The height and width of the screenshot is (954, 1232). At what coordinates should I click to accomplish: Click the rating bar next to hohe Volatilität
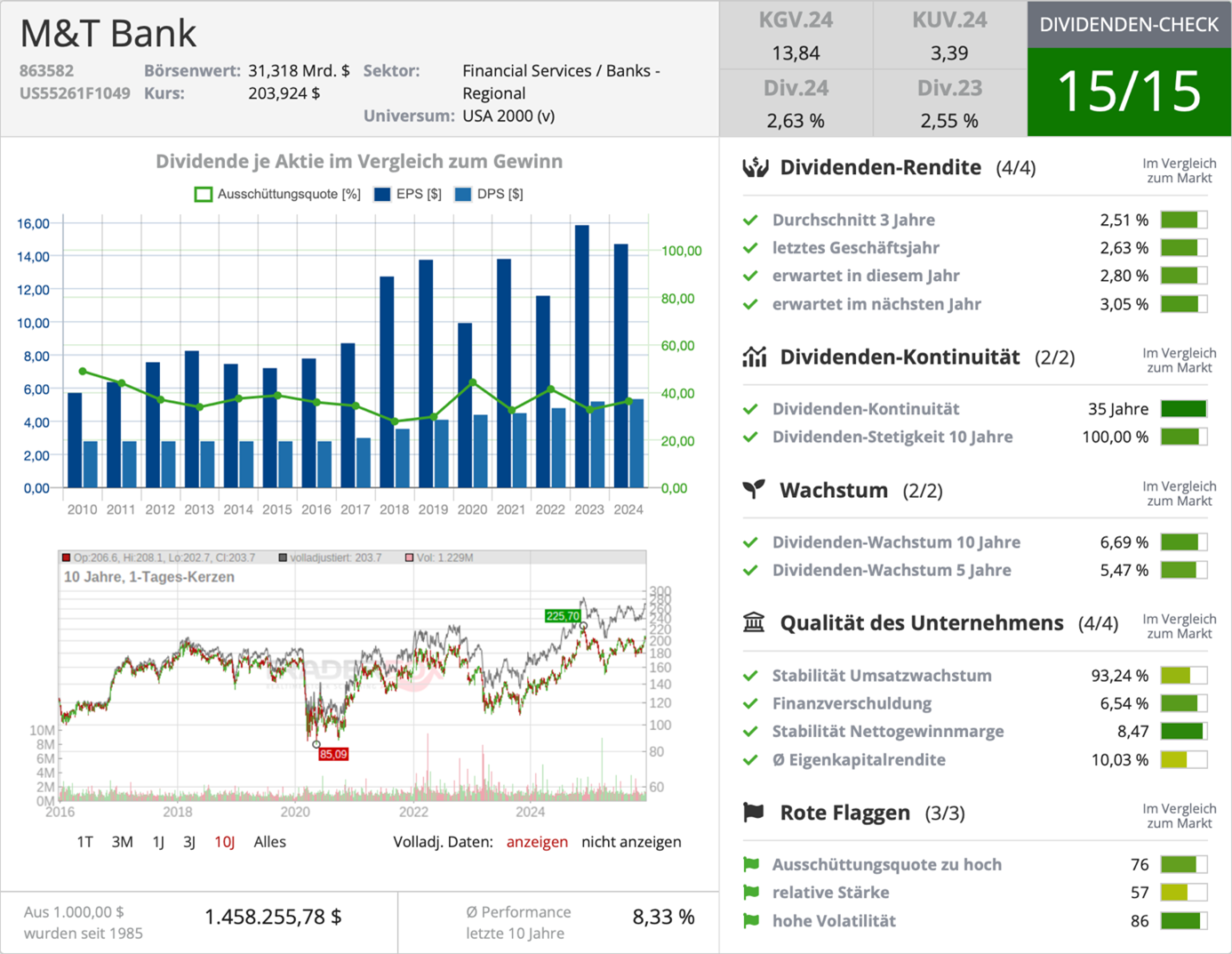[x=1183, y=920]
